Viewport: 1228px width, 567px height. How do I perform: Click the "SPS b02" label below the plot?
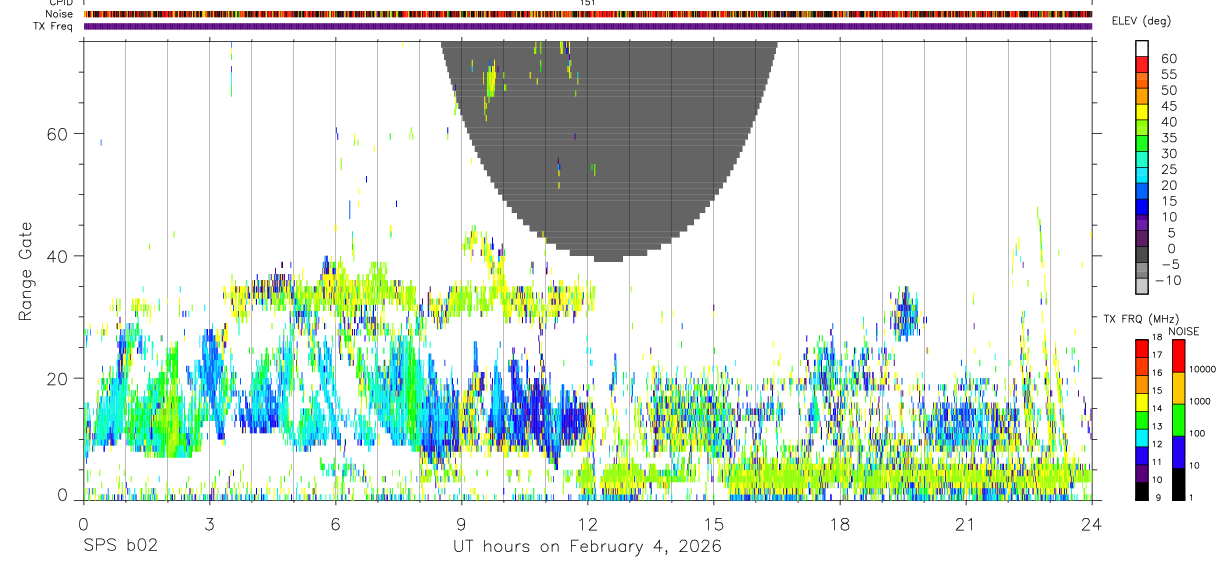pyautogui.click(x=120, y=546)
